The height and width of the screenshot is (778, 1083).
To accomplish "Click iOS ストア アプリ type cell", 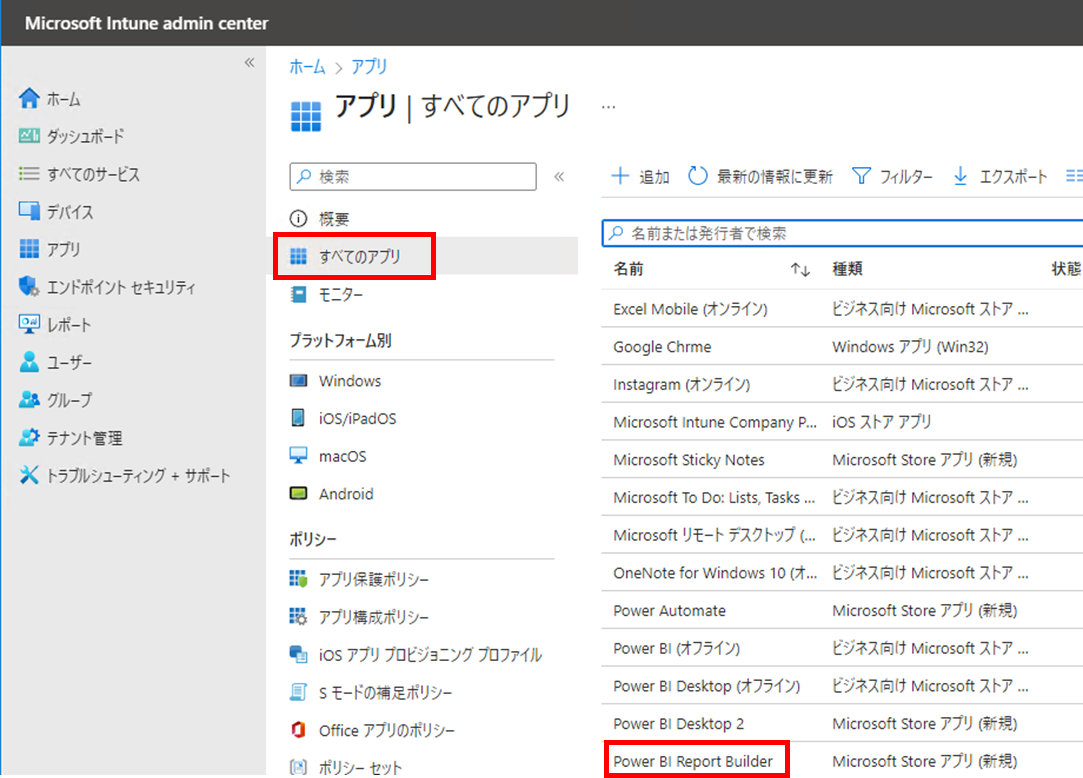I will tap(881, 422).
